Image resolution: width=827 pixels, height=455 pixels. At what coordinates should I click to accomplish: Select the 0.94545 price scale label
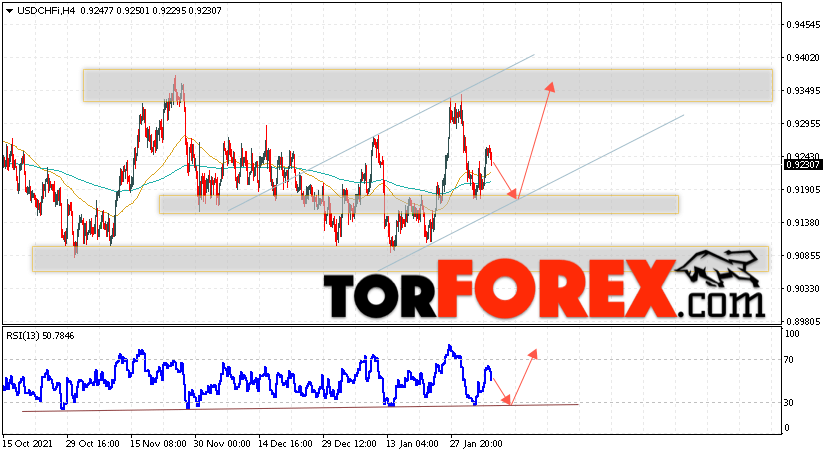click(x=803, y=25)
